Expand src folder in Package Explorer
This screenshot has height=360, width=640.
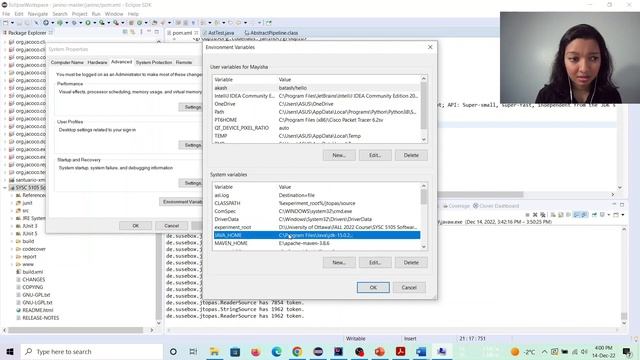[12, 211]
